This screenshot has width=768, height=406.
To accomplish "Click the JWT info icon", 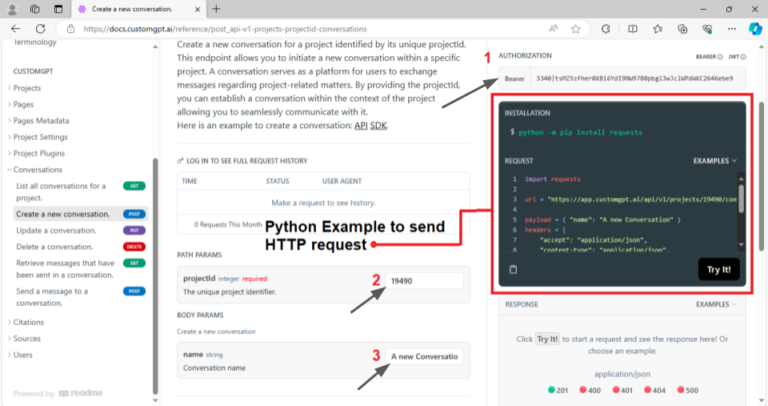I will click(743, 57).
